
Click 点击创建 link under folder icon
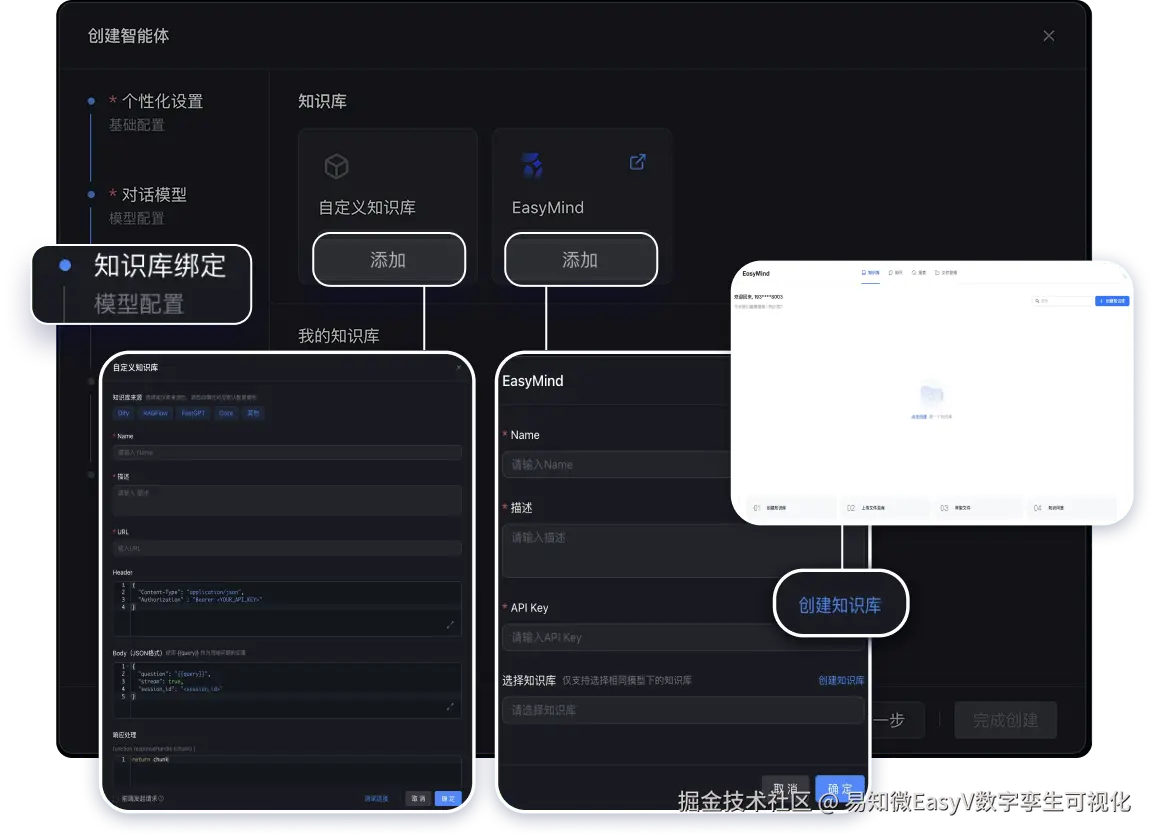[919, 417]
